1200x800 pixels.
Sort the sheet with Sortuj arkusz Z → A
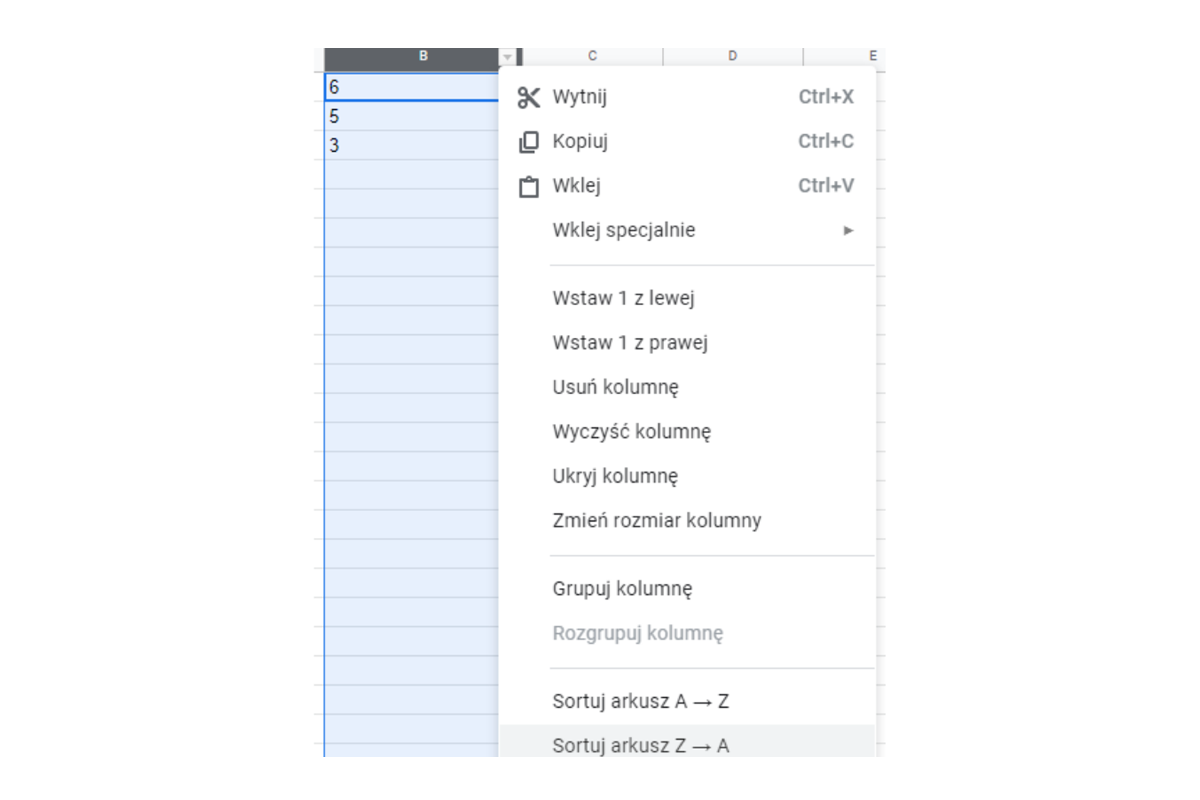click(640, 745)
